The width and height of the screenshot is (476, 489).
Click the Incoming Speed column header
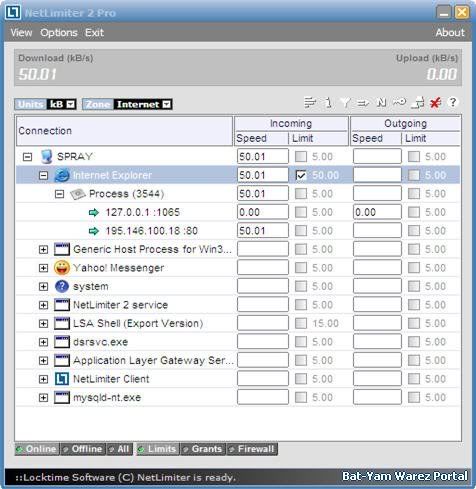(261, 138)
